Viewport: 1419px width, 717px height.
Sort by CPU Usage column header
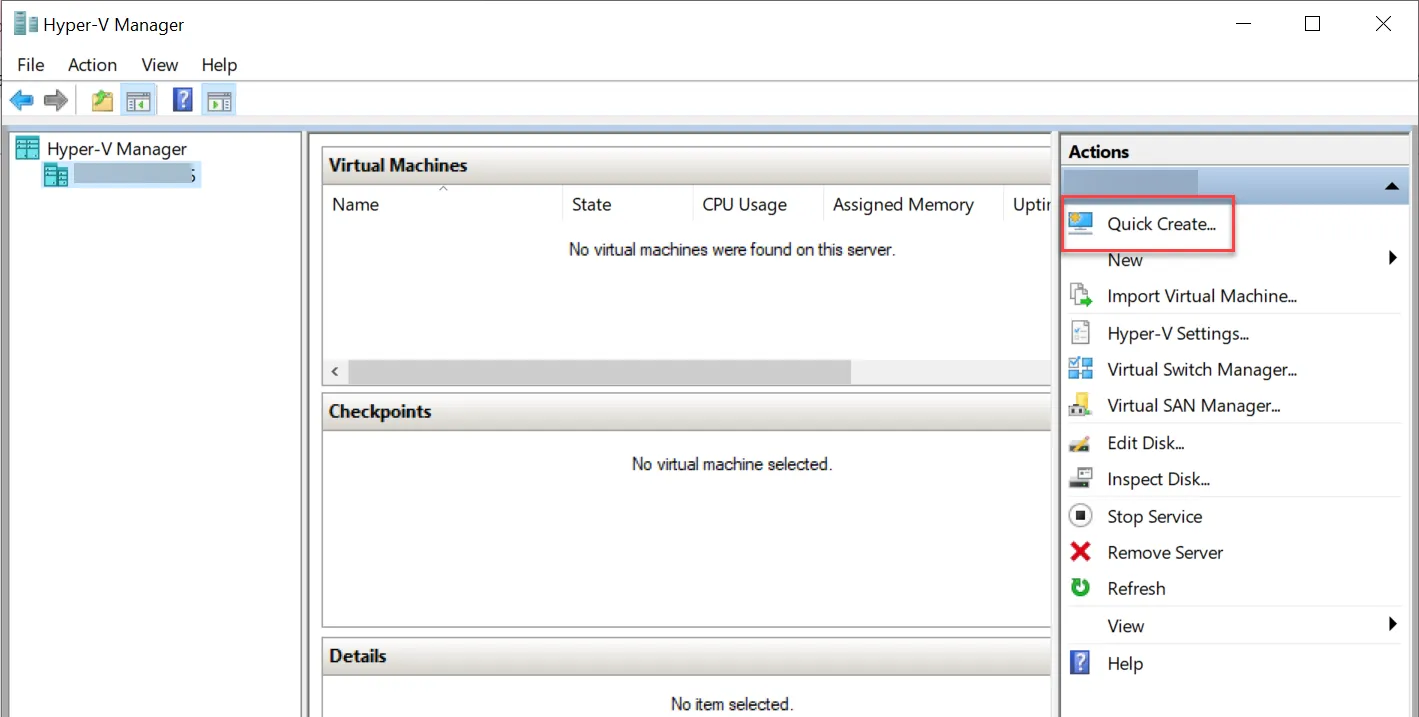(757, 204)
